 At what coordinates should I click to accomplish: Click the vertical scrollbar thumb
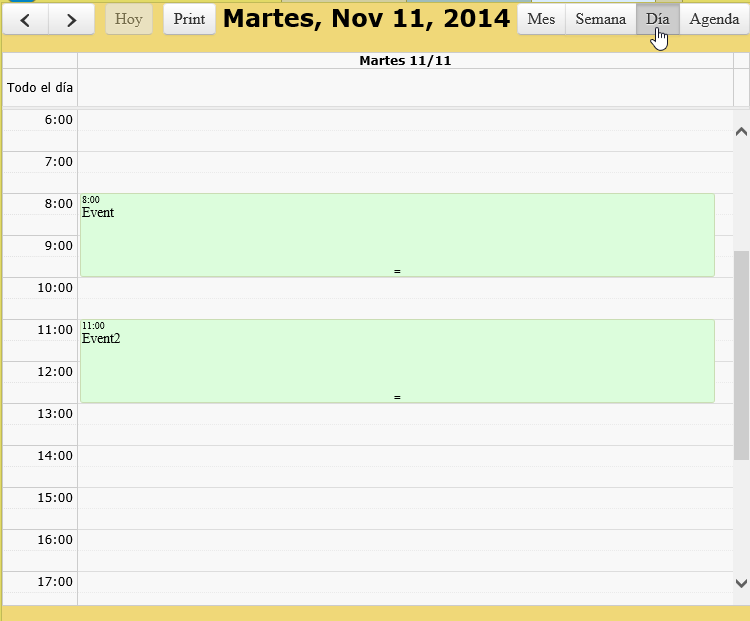point(741,355)
